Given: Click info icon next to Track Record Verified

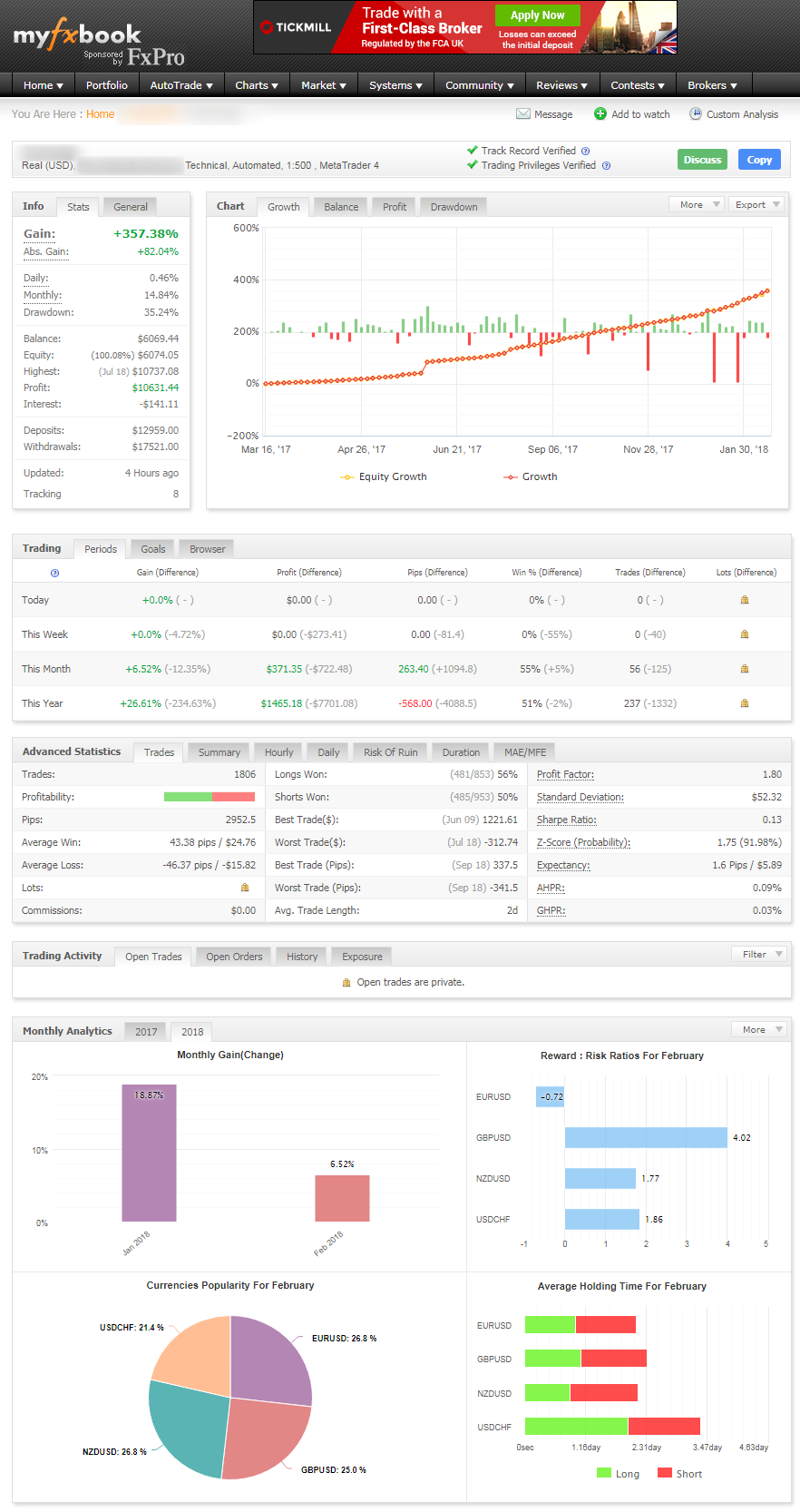Looking at the screenshot, I should 585,151.
